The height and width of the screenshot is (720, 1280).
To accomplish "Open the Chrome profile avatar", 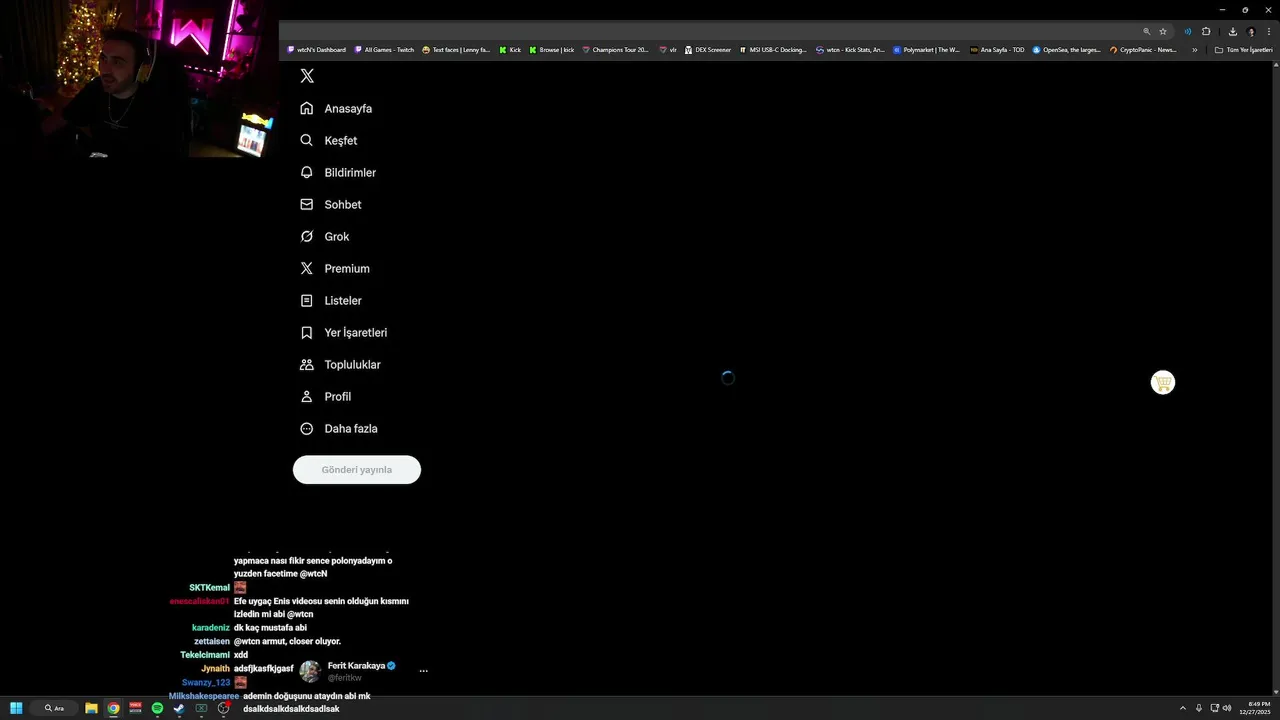I will 1251,31.
